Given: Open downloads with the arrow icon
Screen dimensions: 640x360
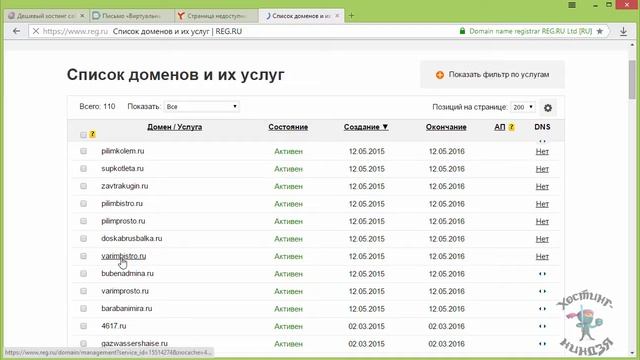Looking at the screenshot, I should pyautogui.click(x=623, y=31).
